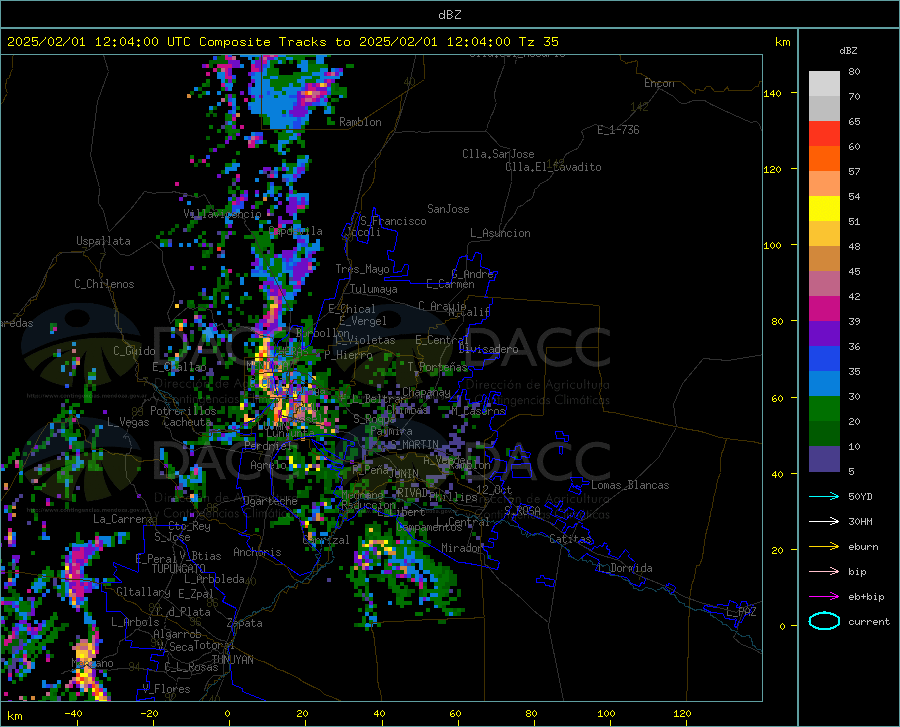Click the pink bip arrow legend icon
The height and width of the screenshot is (727, 900).
coord(824,572)
